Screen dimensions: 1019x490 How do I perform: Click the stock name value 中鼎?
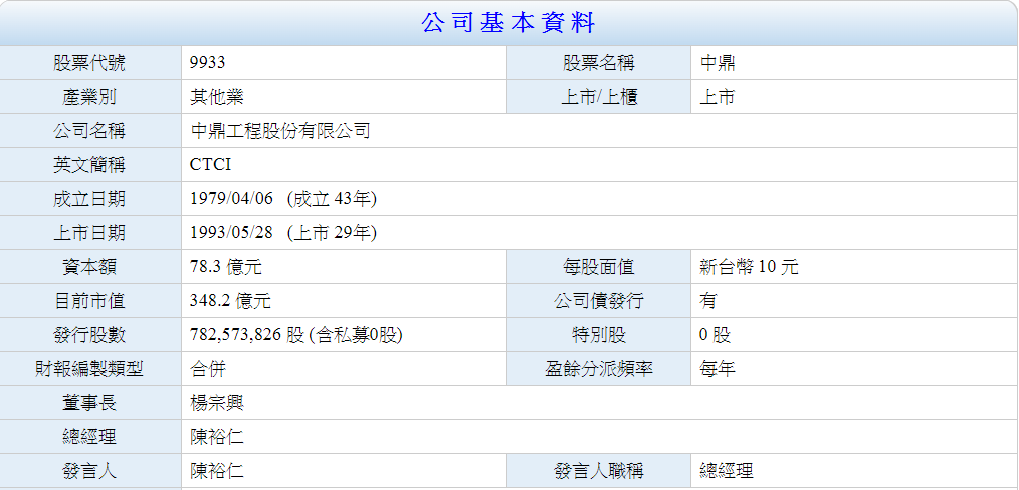pyautogui.click(x=717, y=63)
